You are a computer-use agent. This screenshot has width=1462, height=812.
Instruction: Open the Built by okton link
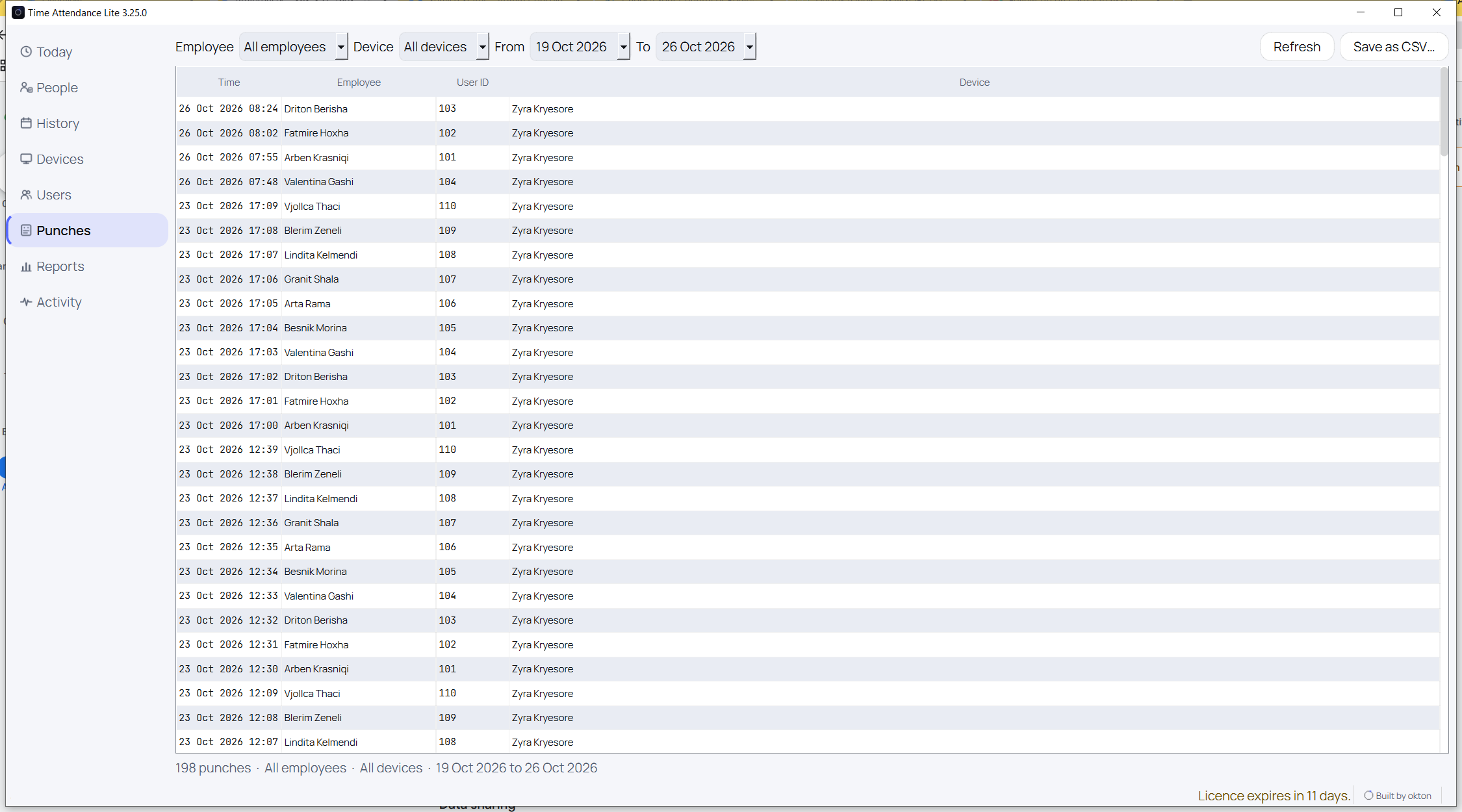1398,796
